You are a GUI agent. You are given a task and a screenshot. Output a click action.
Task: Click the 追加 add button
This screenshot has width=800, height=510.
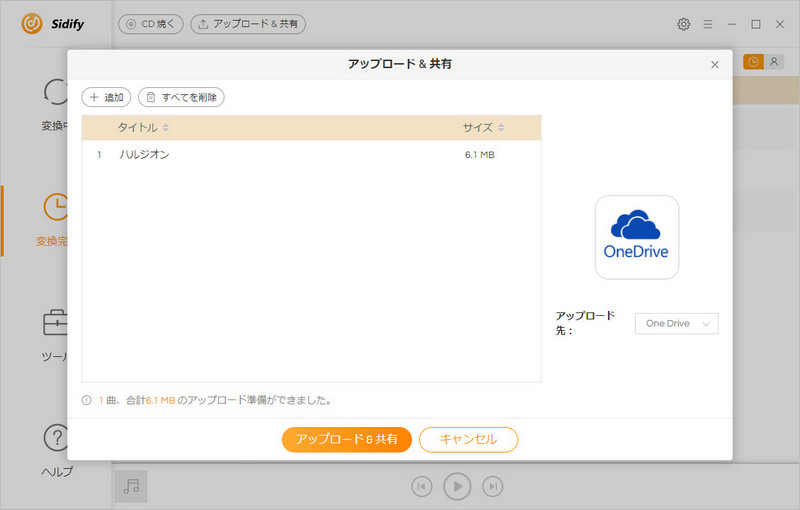[x=106, y=97]
